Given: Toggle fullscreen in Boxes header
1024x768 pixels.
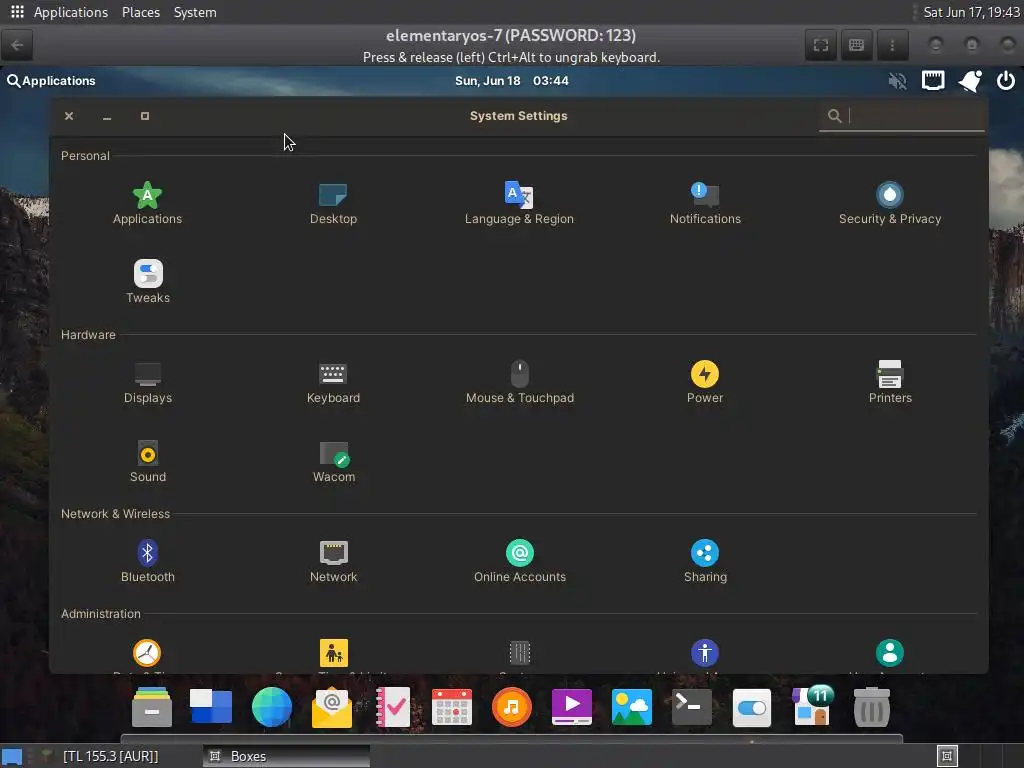Looking at the screenshot, I should pos(821,45).
